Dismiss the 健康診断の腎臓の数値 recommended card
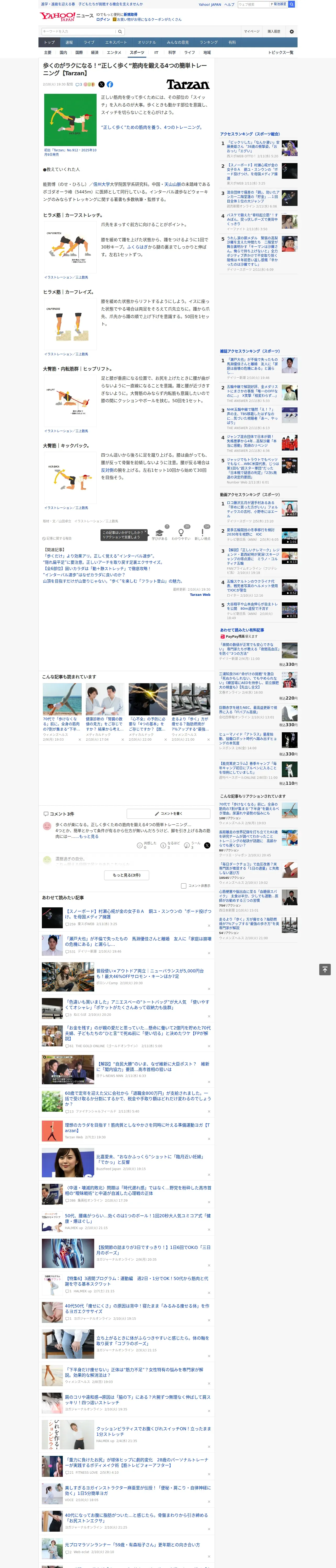The image size is (336, 1568). [x=122, y=740]
